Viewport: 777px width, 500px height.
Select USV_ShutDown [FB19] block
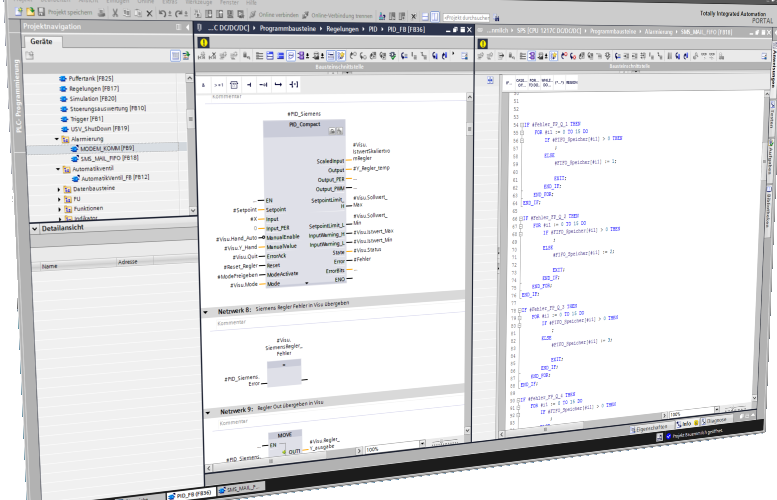tap(95, 129)
